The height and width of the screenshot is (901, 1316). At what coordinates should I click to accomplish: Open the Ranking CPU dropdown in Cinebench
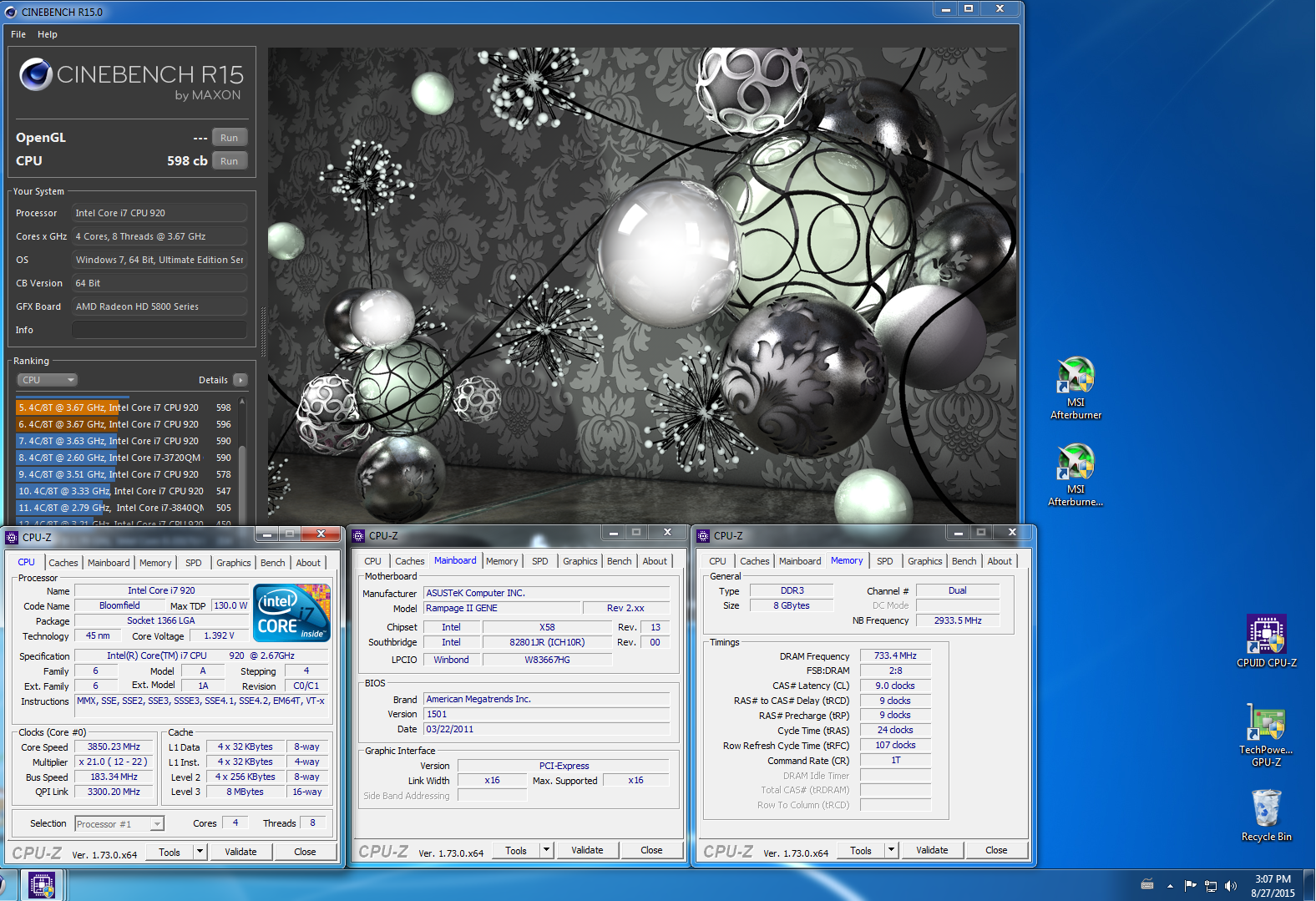coord(47,380)
